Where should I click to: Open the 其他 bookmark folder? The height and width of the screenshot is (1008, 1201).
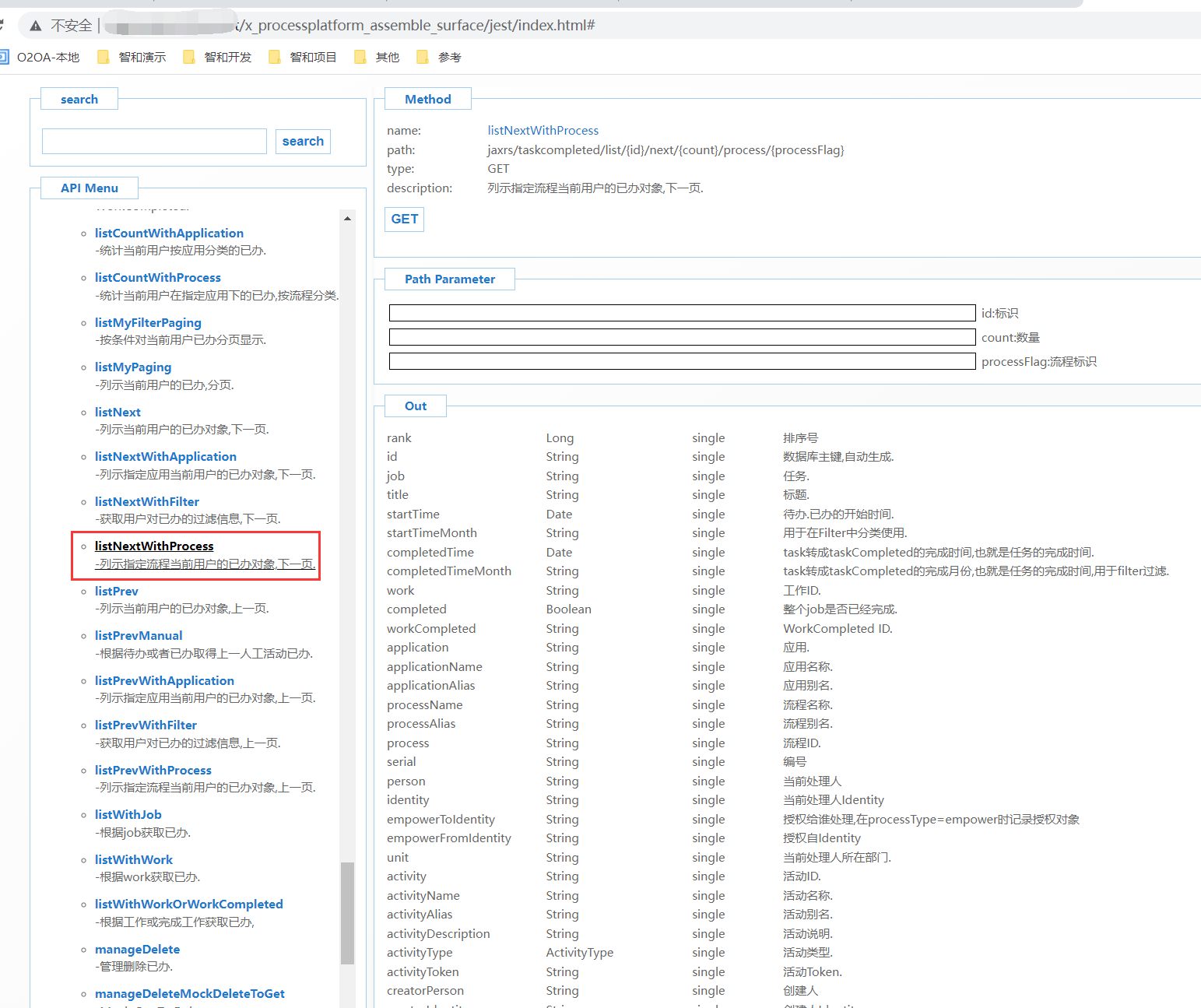coord(378,57)
